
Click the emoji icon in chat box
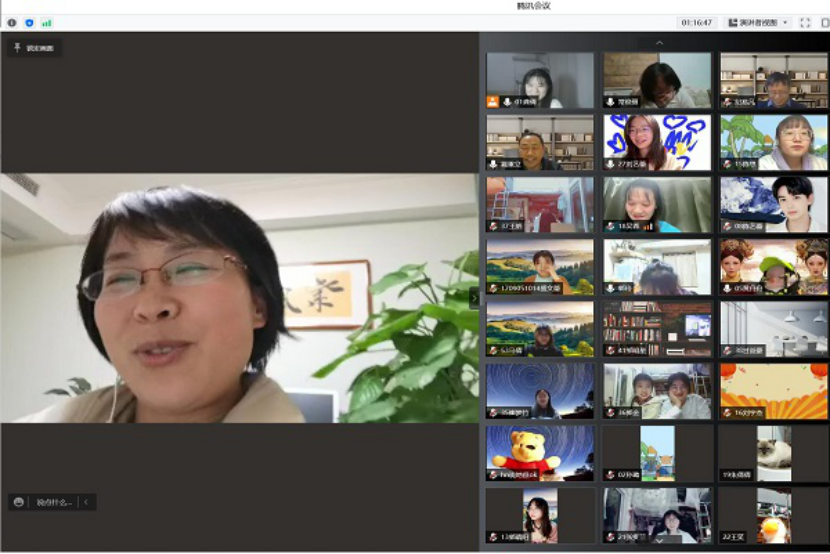pyautogui.click(x=18, y=502)
